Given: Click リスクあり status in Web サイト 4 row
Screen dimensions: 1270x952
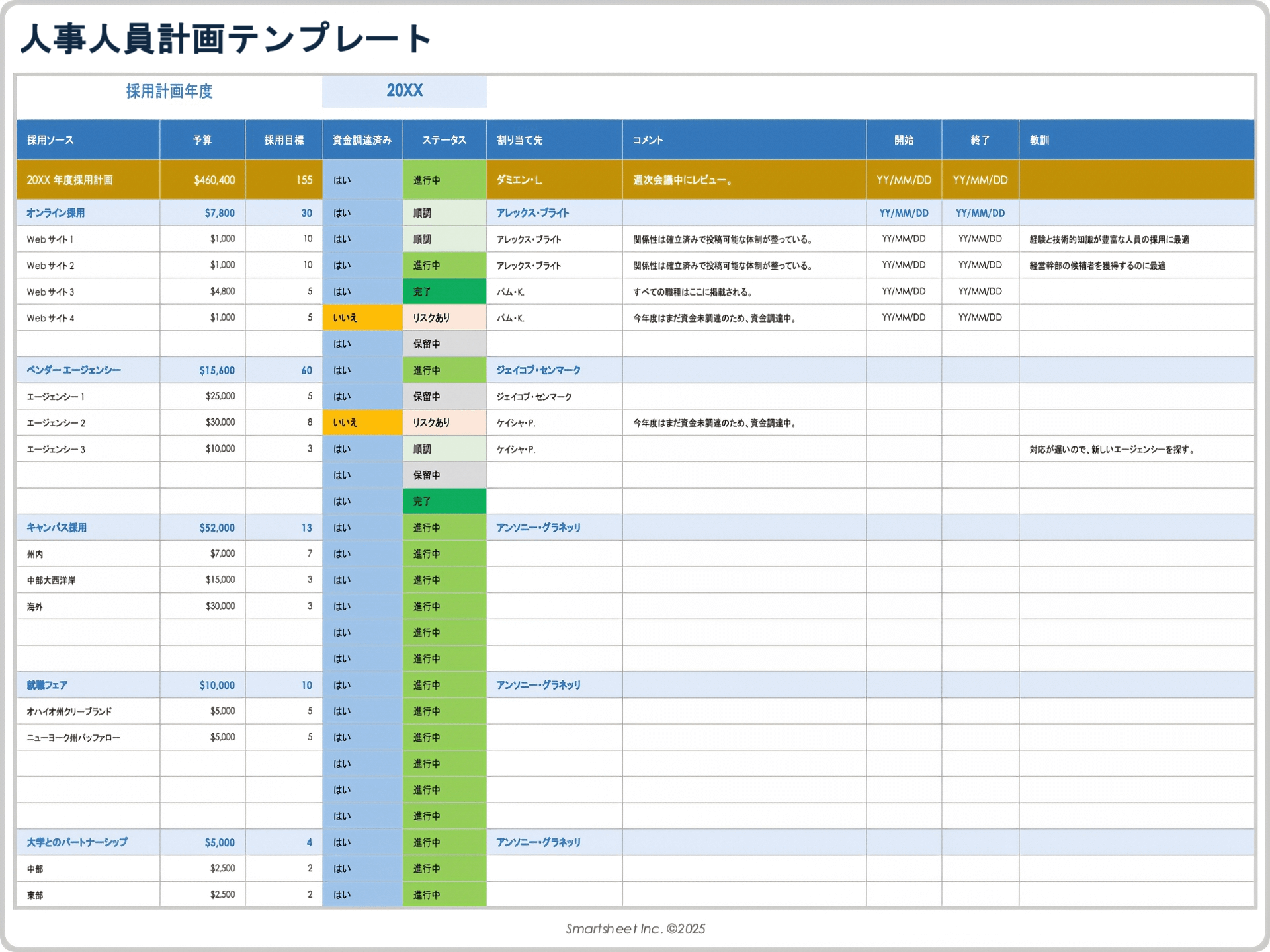Looking at the screenshot, I should [444, 318].
